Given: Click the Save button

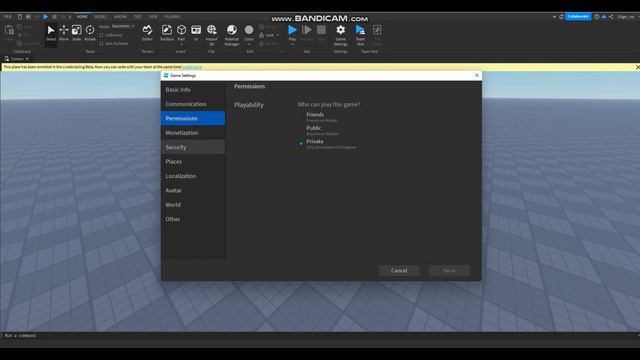Looking at the screenshot, I should pyautogui.click(x=449, y=271).
